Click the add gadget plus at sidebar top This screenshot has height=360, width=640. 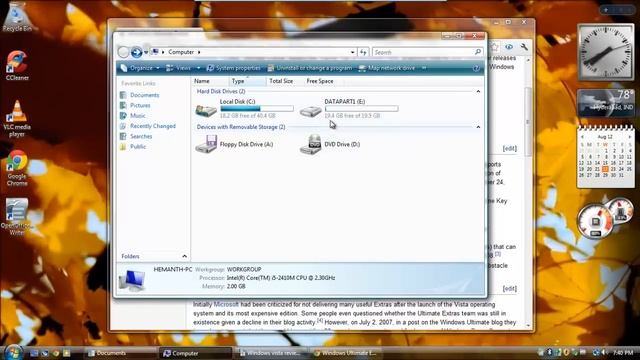click(x=606, y=9)
